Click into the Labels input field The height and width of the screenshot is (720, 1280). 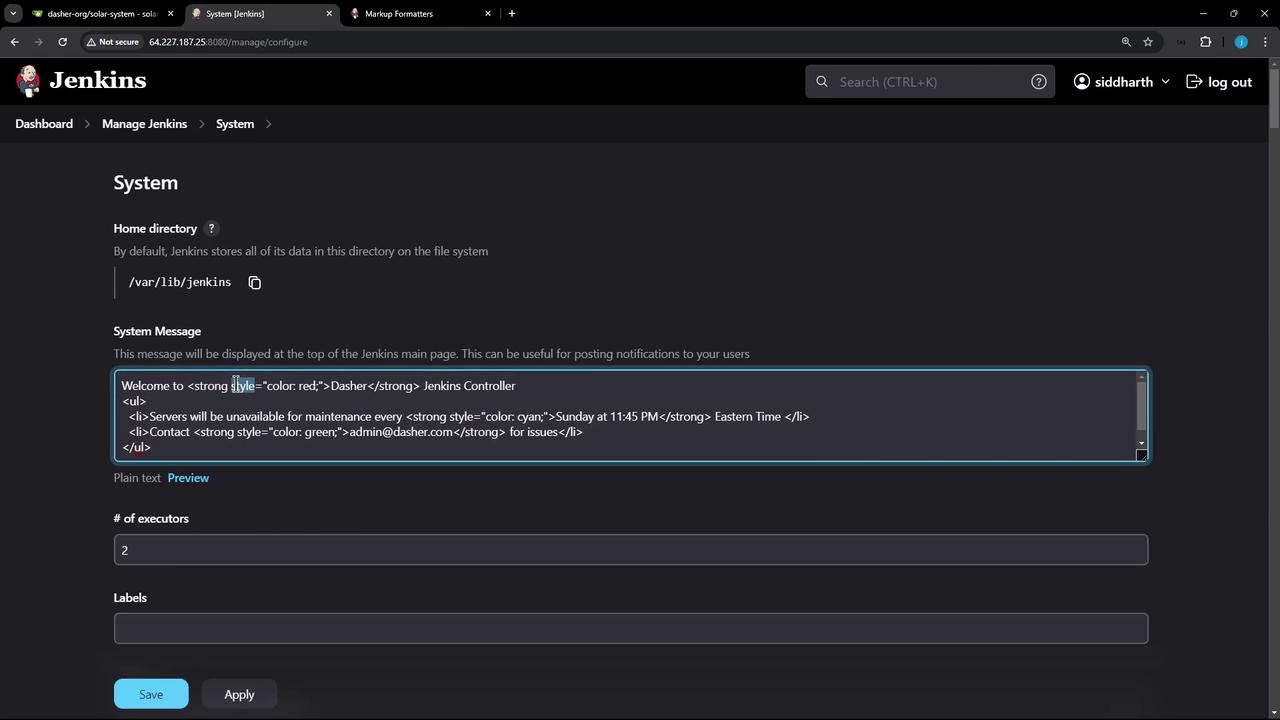pyautogui.click(x=630, y=628)
